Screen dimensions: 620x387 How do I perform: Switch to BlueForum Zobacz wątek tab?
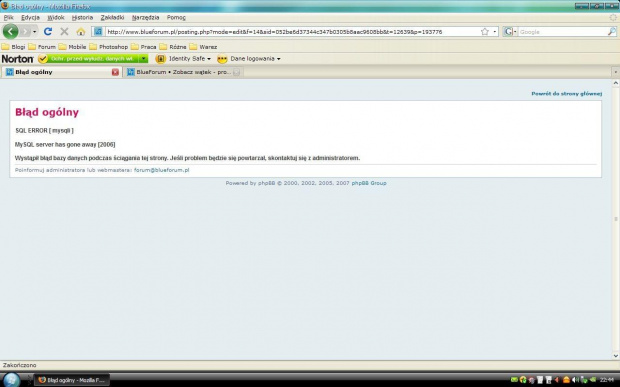click(183, 72)
